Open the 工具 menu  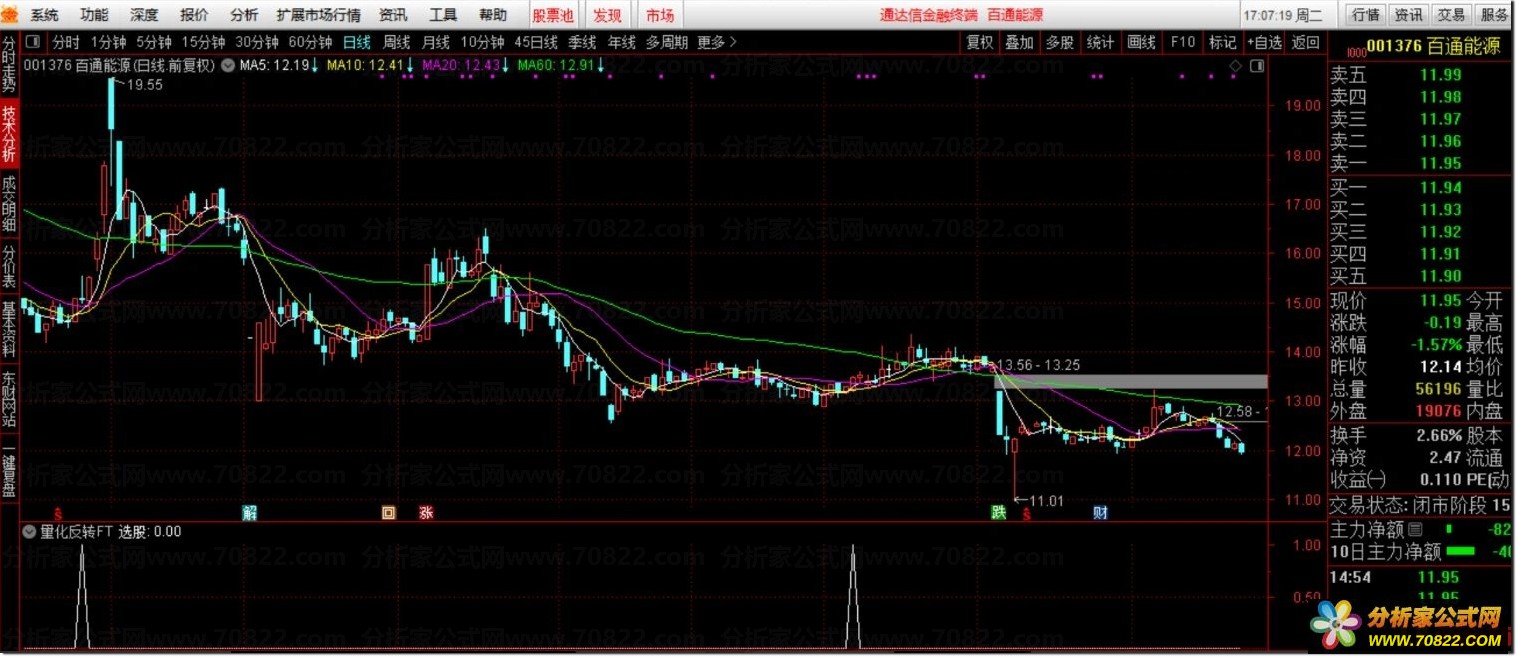click(443, 15)
